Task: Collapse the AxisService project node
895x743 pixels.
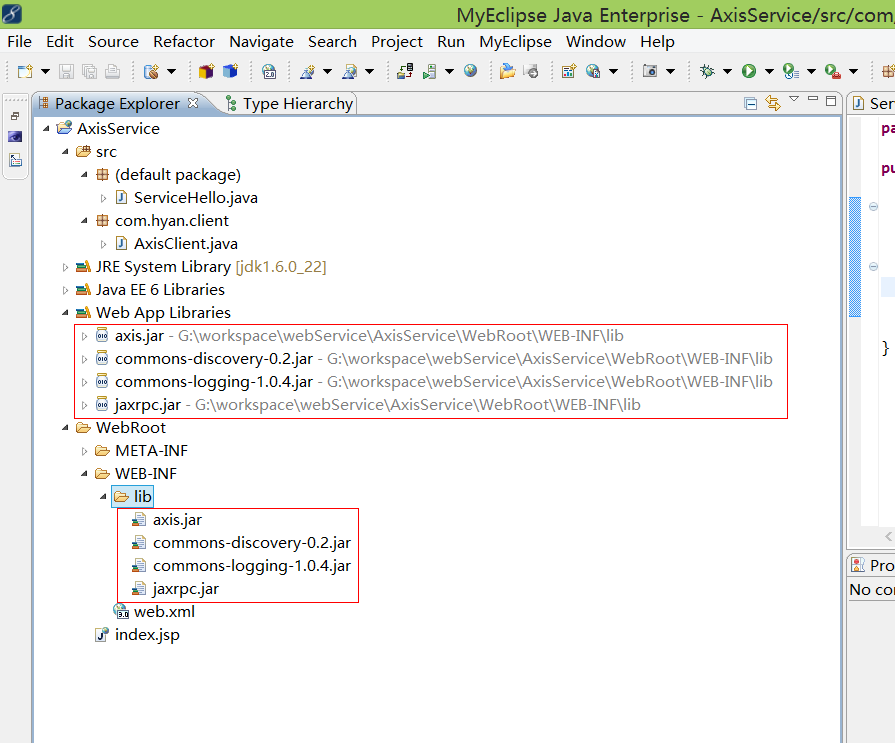Action: pyautogui.click(x=46, y=129)
